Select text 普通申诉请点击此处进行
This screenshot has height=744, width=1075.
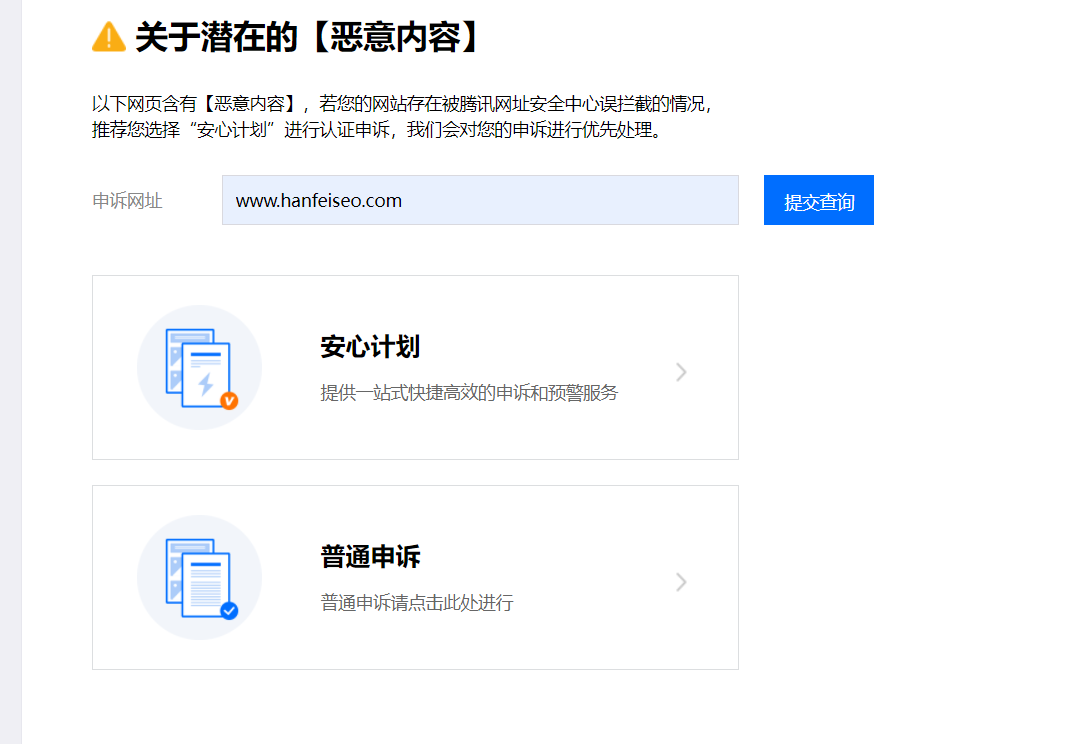pos(417,603)
